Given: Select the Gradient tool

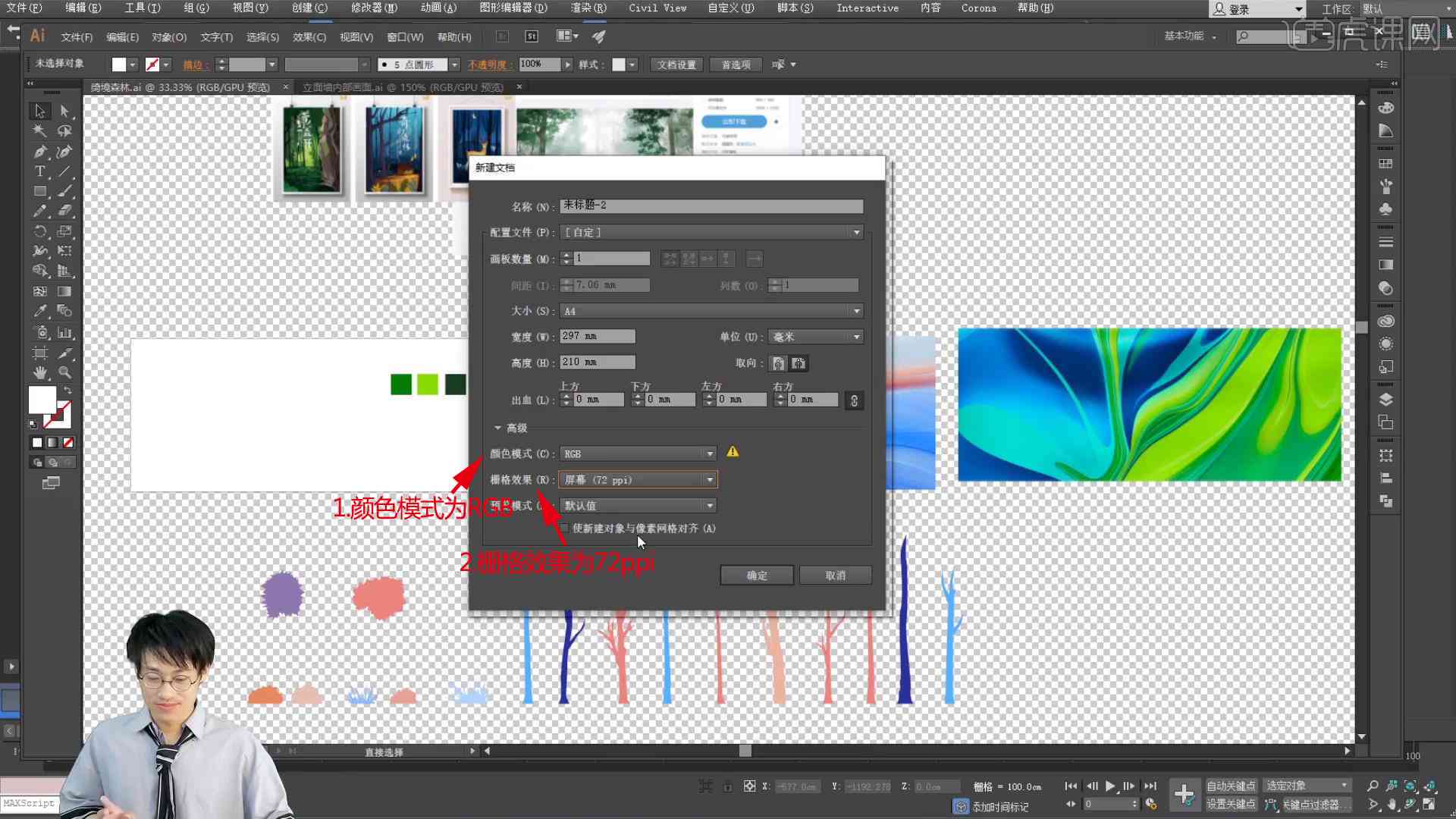Looking at the screenshot, I should 64,291.
